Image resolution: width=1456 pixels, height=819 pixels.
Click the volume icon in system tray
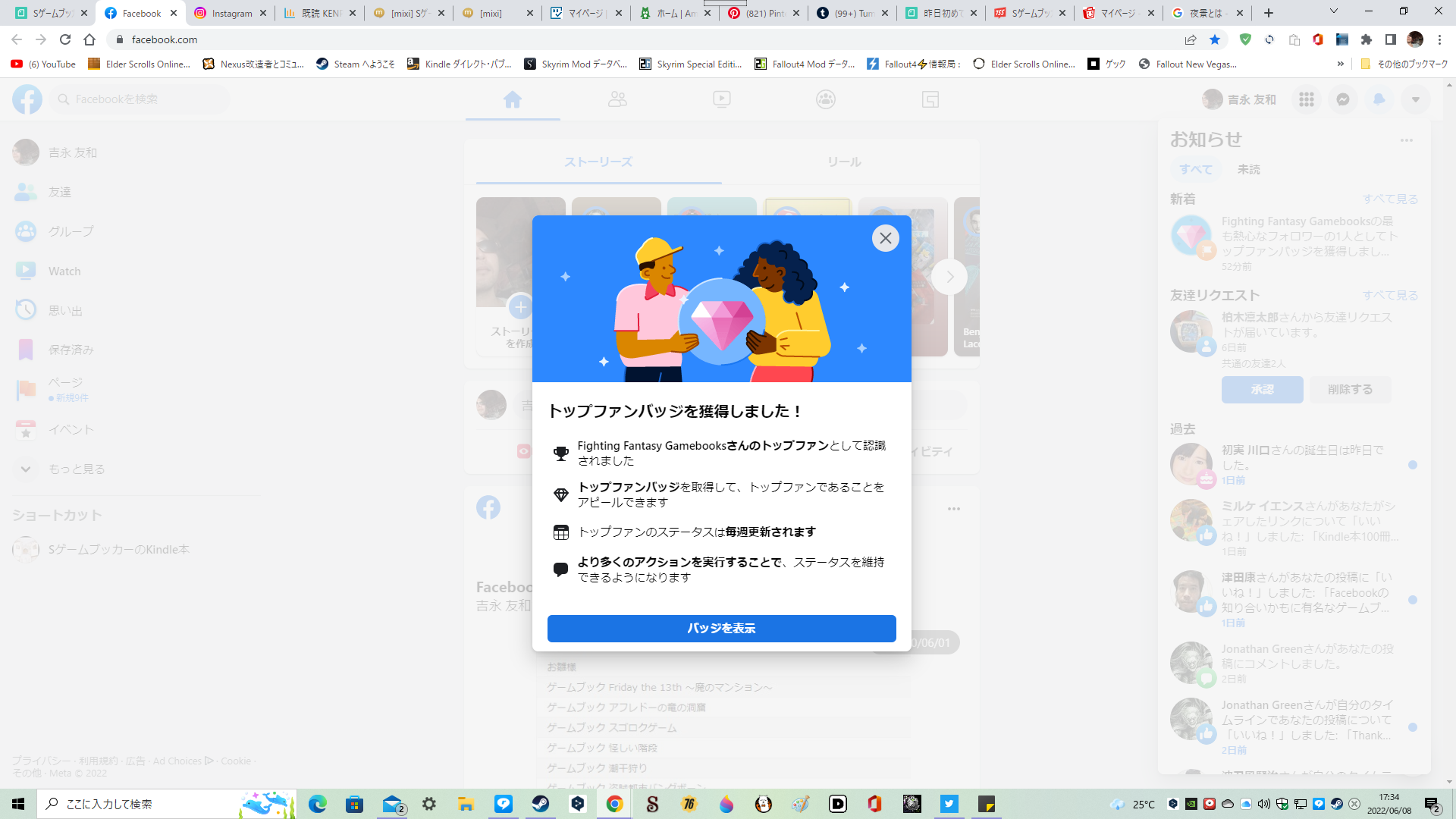point(1263,804)
